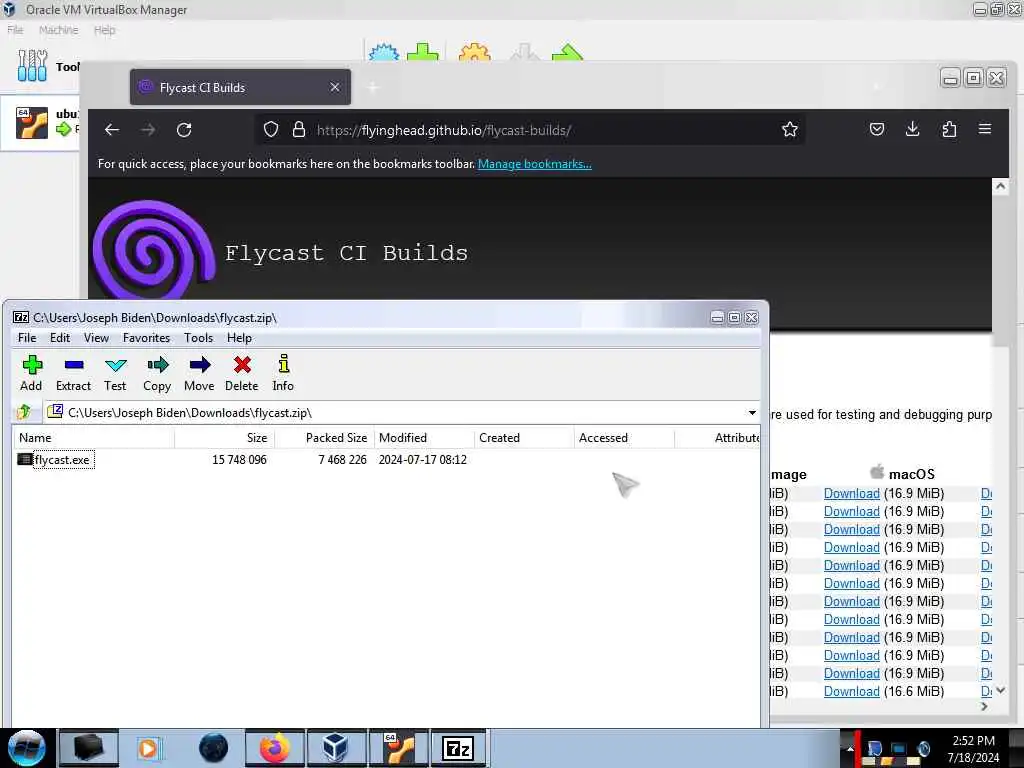The height and width of the screenshot is (768, 1024).
Task: Sort archive list by Name column
Action: pyautogui.click(x=93, y=438)
